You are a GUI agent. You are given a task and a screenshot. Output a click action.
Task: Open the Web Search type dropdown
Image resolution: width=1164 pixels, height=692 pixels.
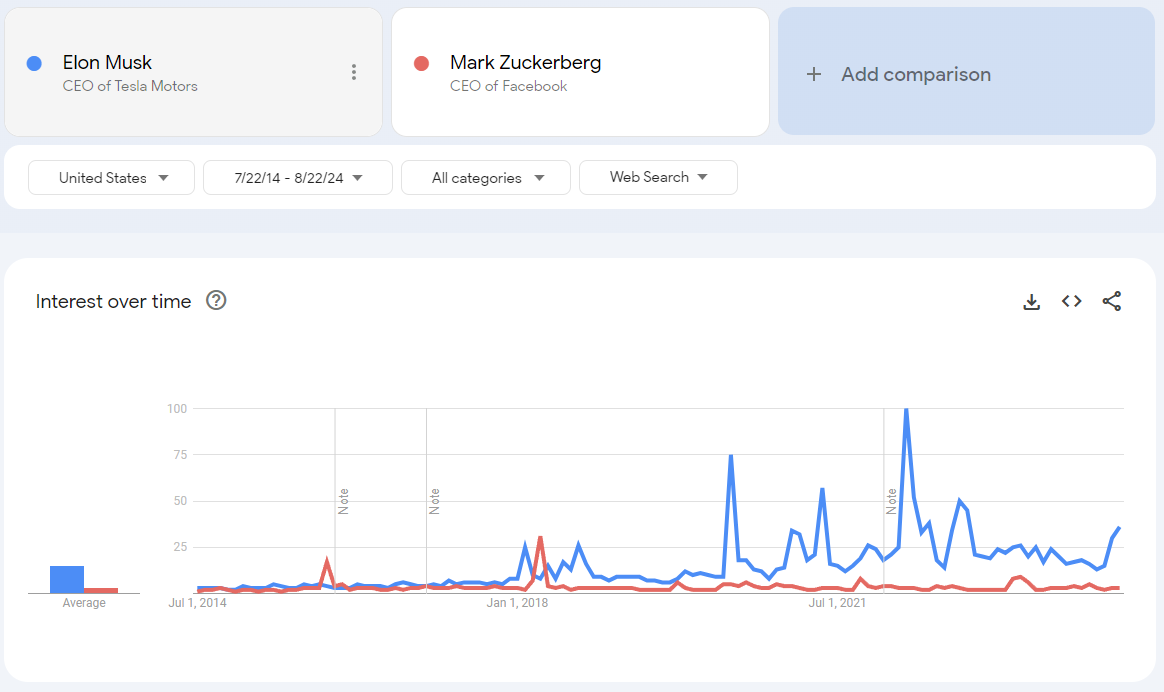pos(658,177)
